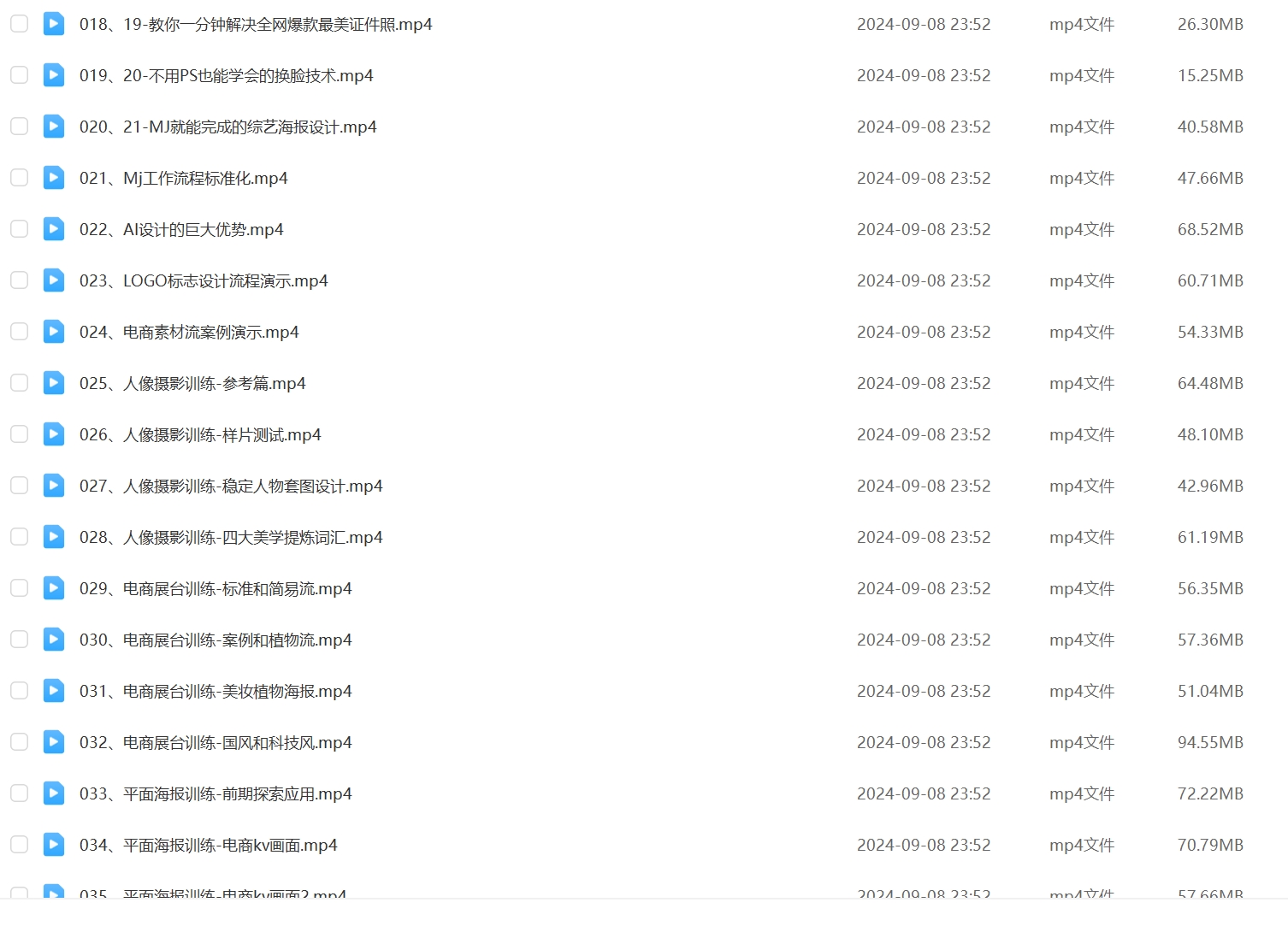Open file 026、人像摄影训练-样片测试.mp4
Viewport: 1288px width, 926px height.
click(200, 435)
